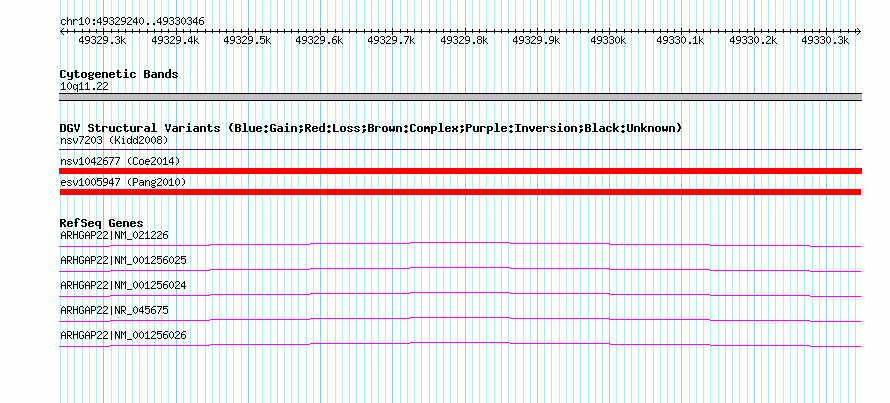Click the chr10:49329240..49330346 region label
This screenshot has height=403, width=890.
[132, 21]
